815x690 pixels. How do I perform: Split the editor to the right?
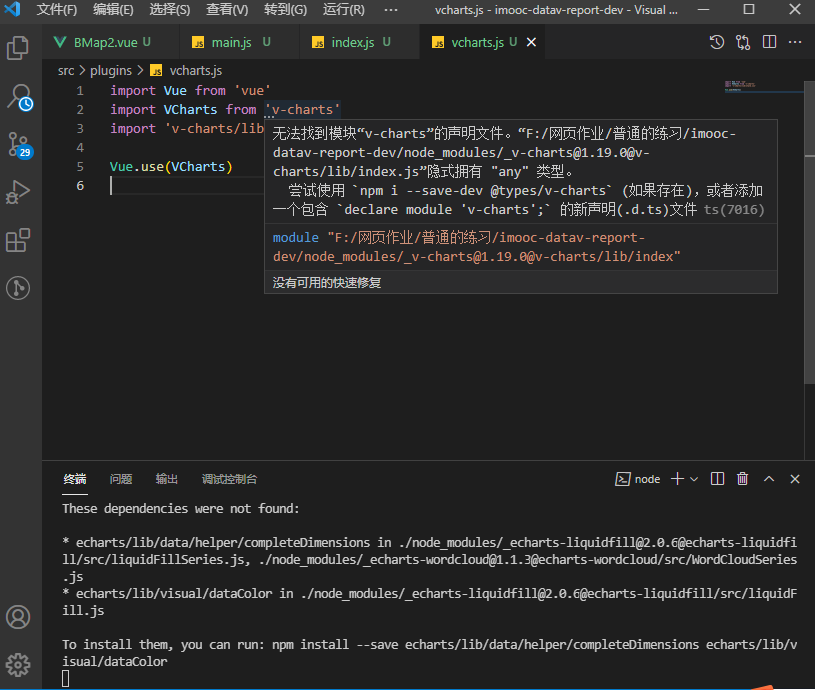tap(769, 43)
